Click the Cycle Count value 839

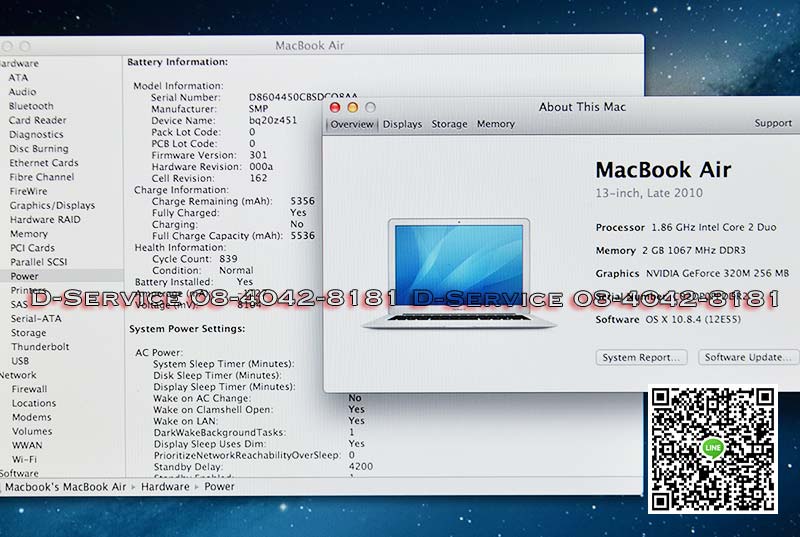tap(229, 259)
